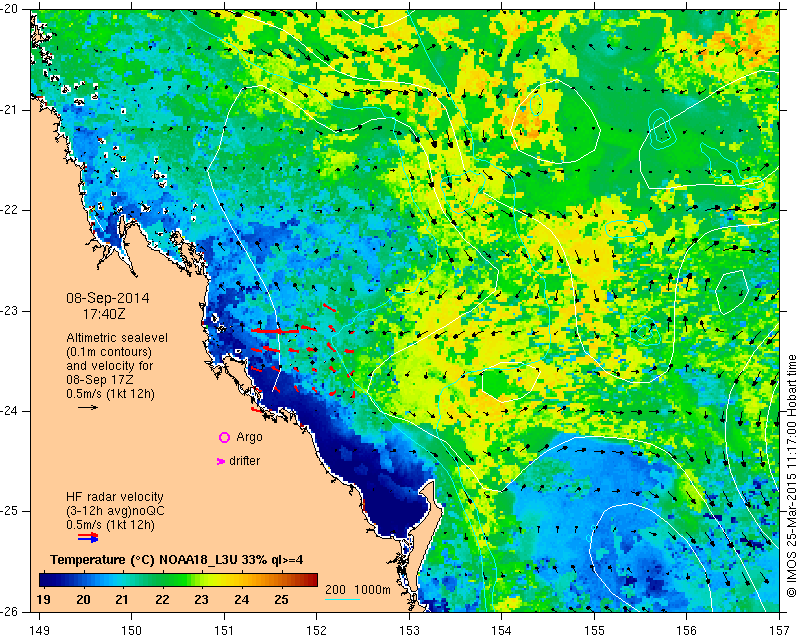Click the time label 17:40Z
Image resolution: width=800 pixels, height=640 pixels.
coord(104,314)
